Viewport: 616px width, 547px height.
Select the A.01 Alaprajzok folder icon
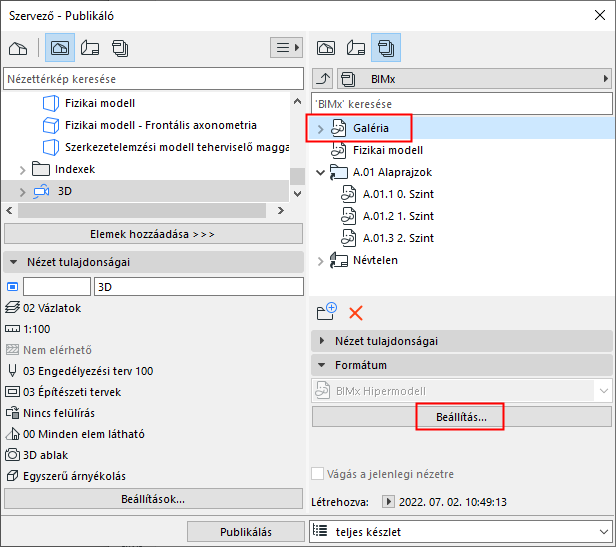339,172
